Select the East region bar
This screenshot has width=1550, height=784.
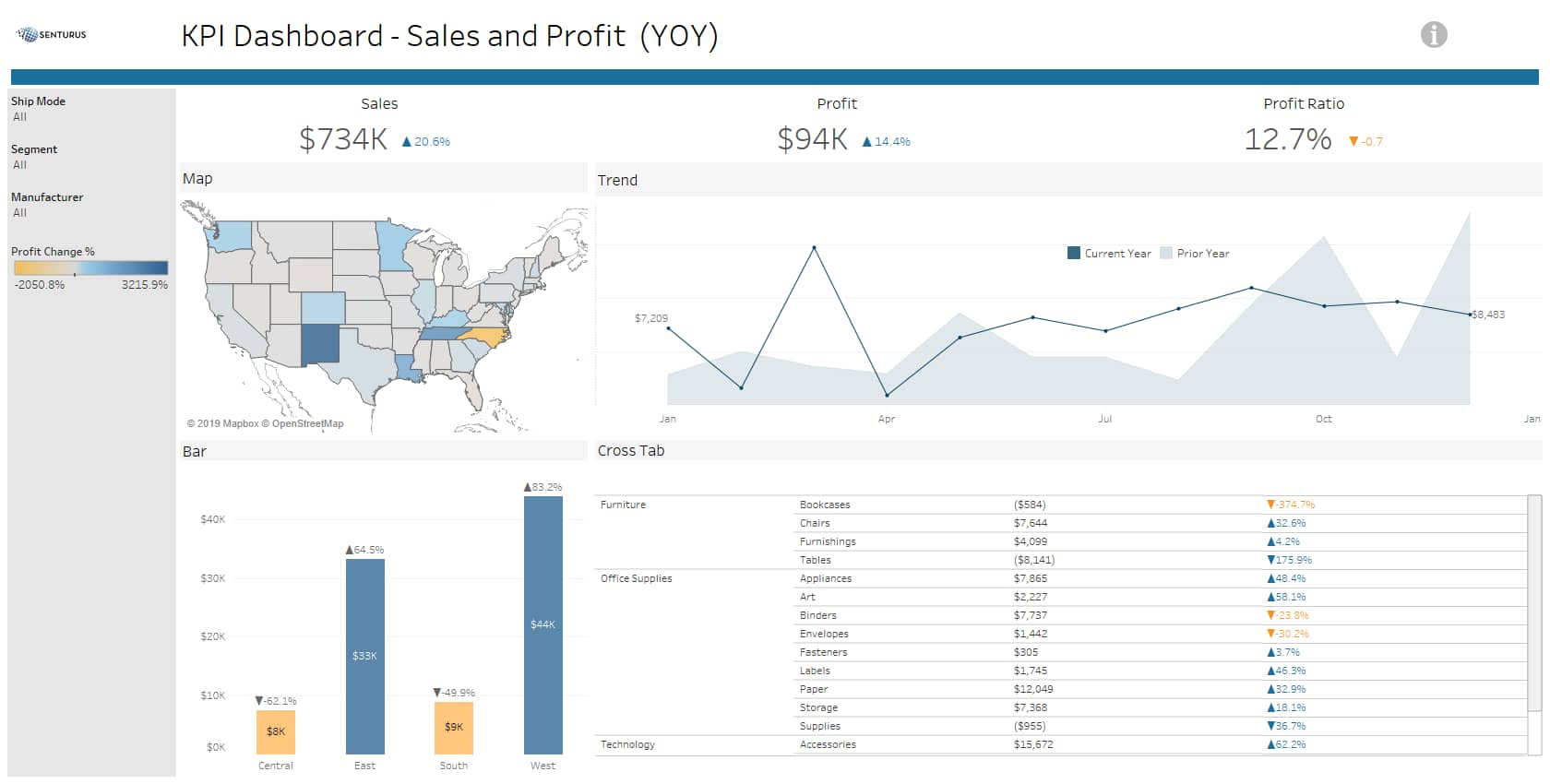364,656
